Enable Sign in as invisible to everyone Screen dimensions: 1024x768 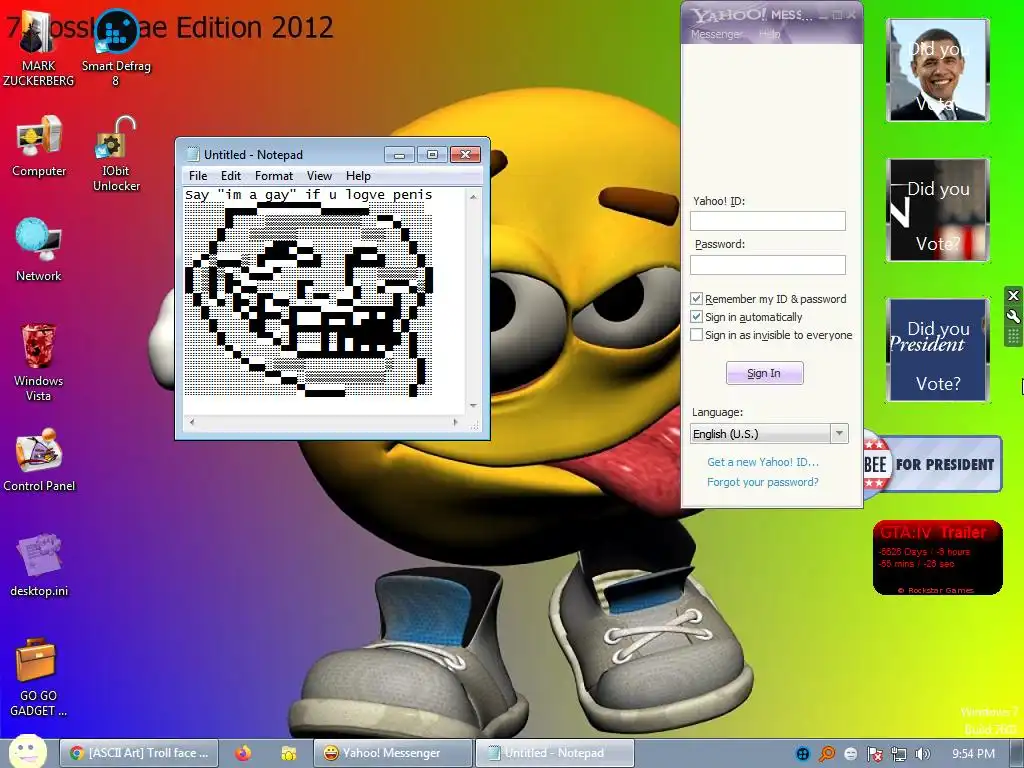tap(696, 335)
